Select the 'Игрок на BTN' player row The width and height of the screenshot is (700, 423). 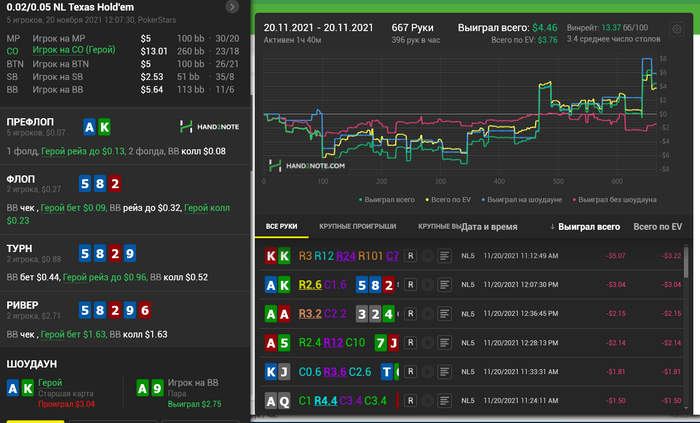[123, 64]
